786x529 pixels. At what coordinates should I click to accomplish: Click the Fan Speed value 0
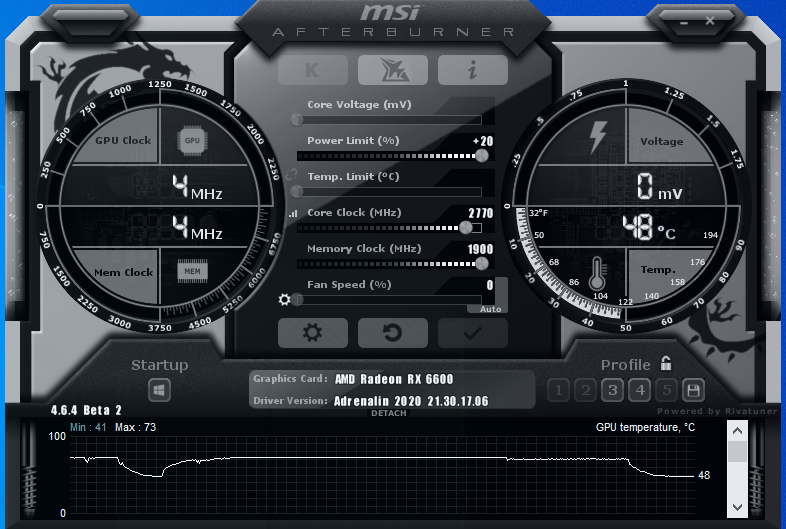tap(490, 285)
